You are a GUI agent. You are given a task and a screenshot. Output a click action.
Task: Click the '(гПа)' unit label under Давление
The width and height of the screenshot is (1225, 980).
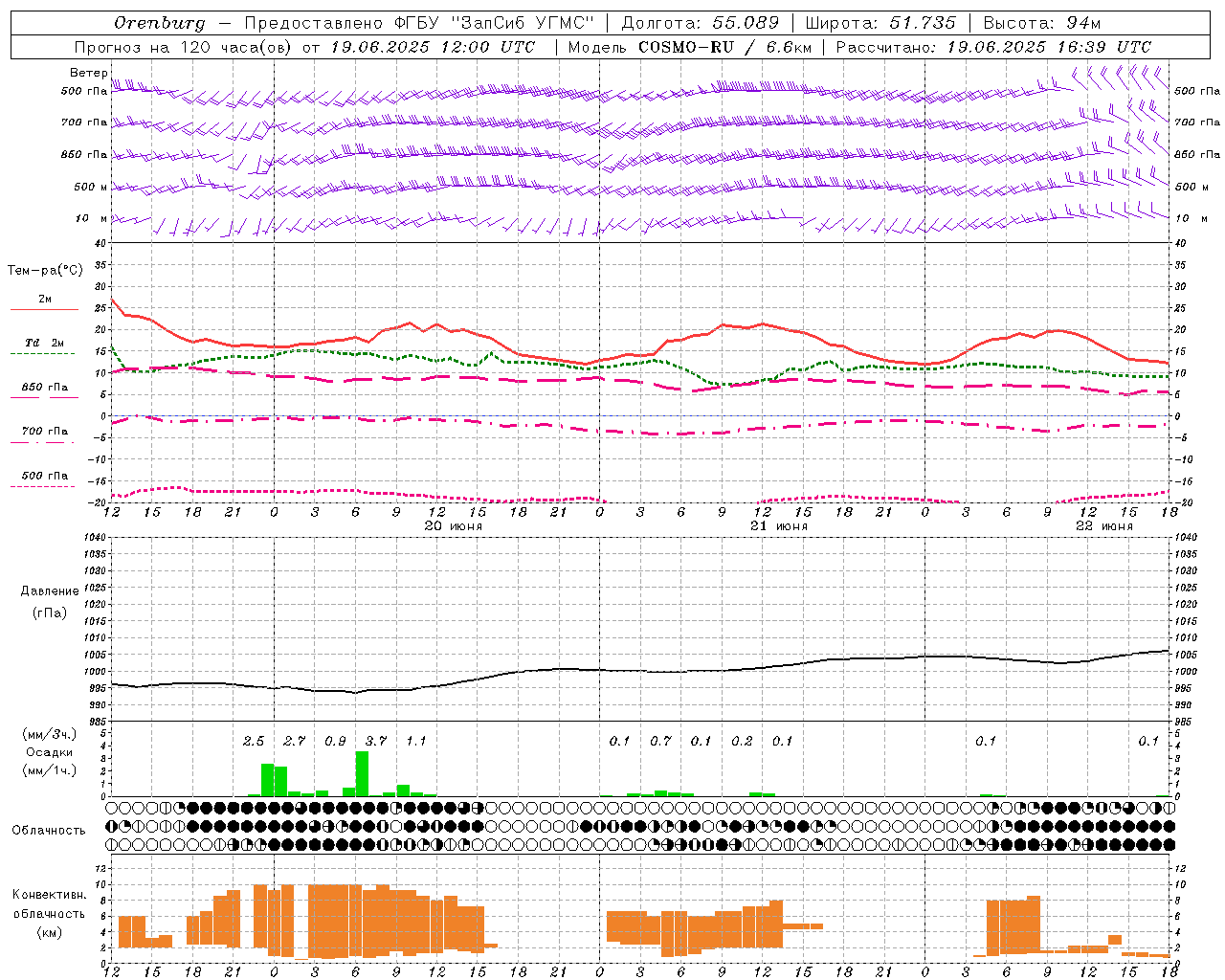pyautogui.click(x=50, y=612)
